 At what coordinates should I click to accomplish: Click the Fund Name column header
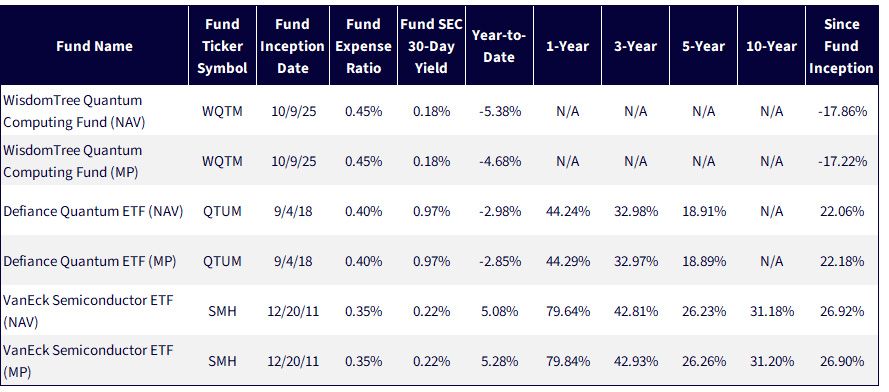pyautogui.click(x=94, y=47)
